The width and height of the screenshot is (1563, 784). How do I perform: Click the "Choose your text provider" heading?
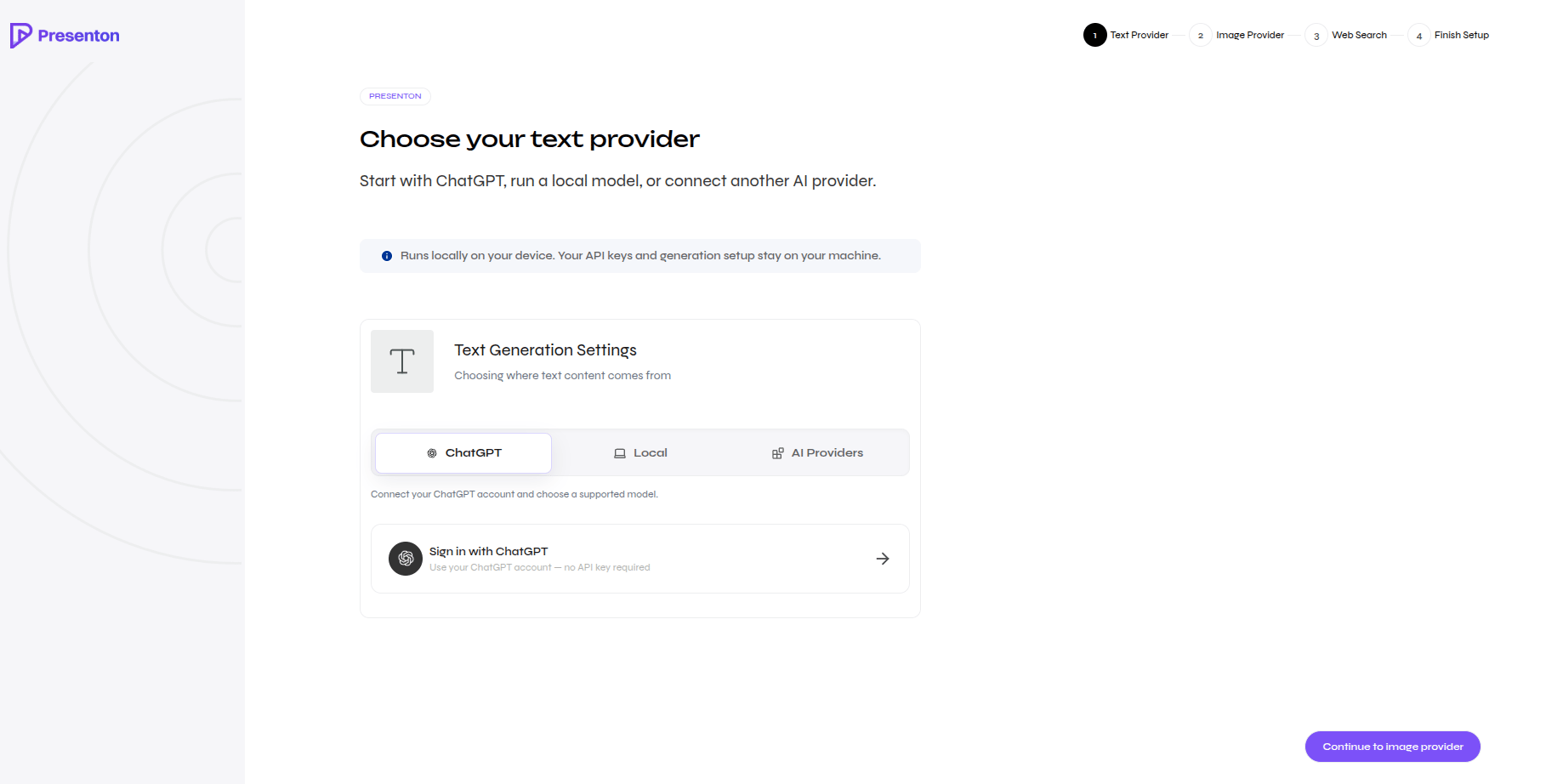[x=529, y=139]
